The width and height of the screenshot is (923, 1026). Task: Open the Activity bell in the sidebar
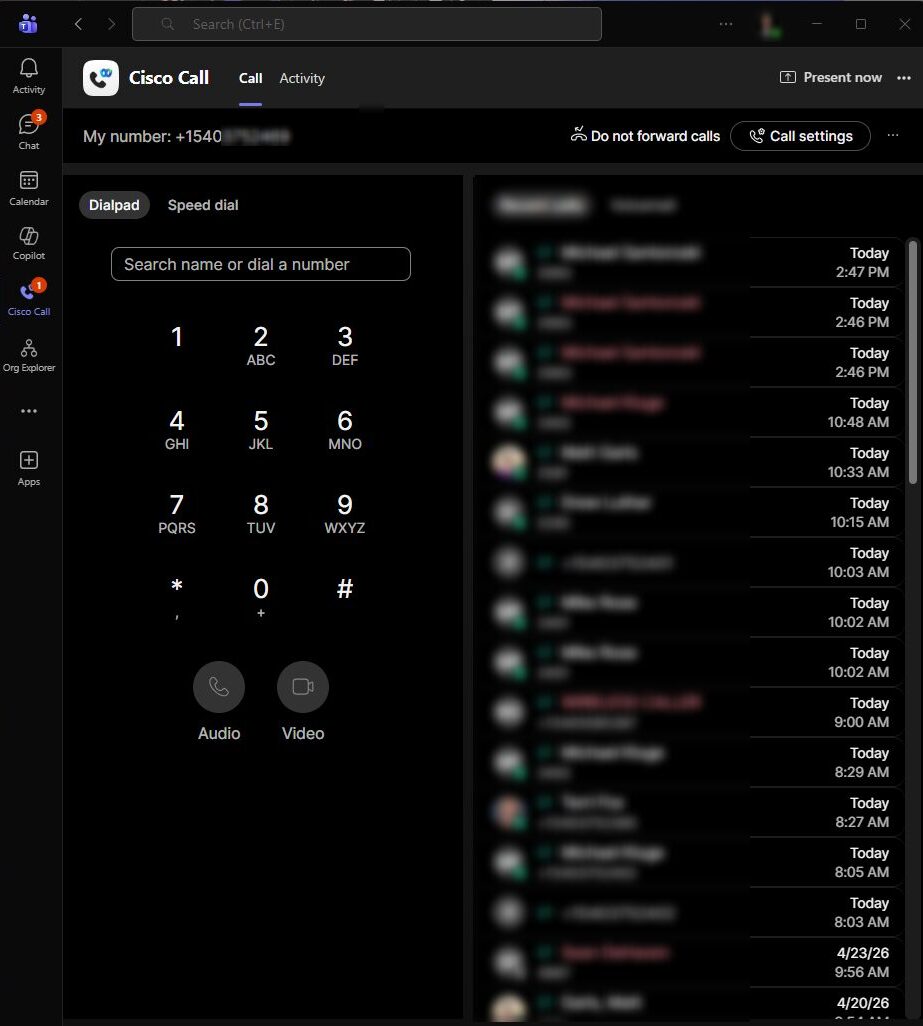(x=29, y=77)
